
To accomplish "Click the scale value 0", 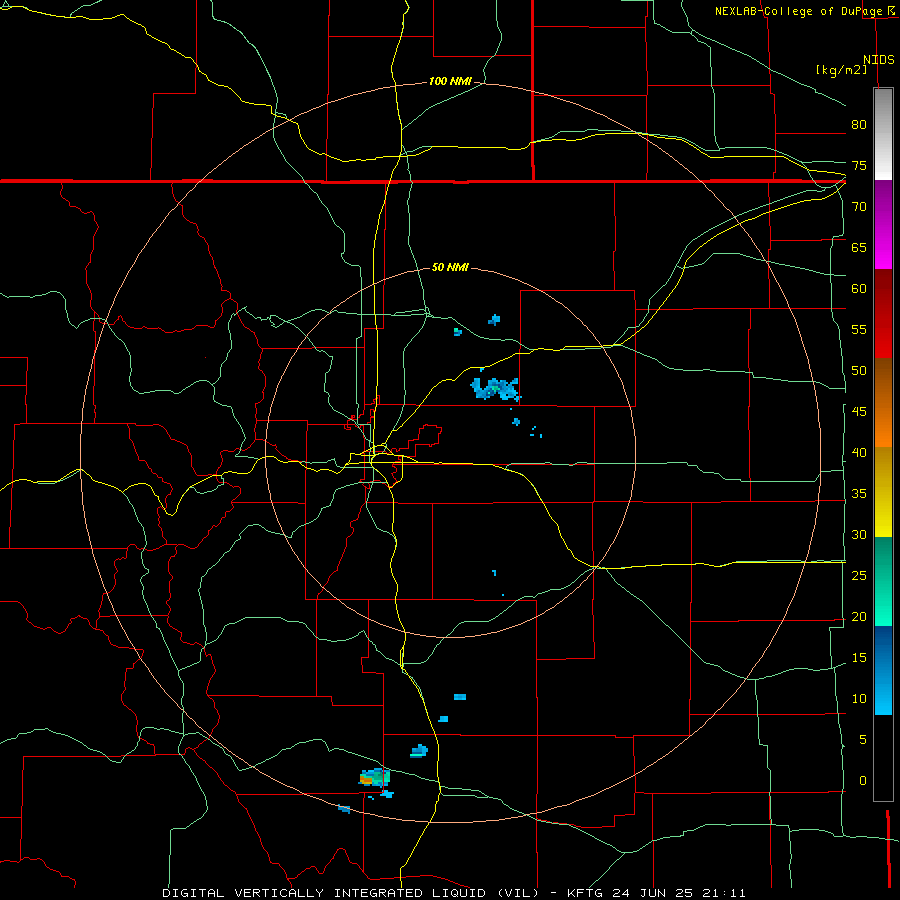I will 863,781.
